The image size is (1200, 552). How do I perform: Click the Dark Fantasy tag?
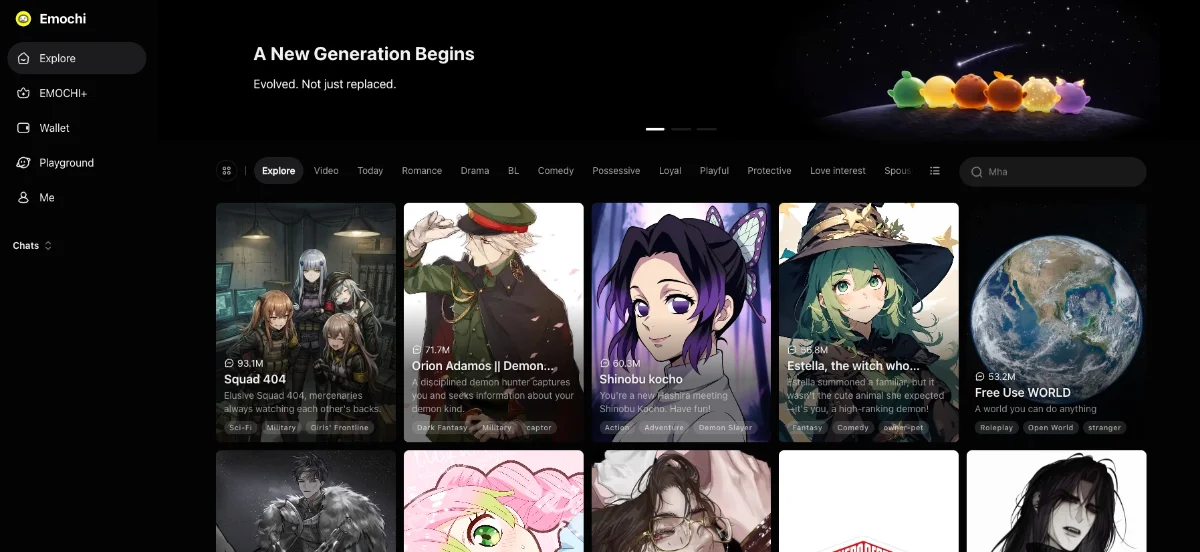point(441,427)
